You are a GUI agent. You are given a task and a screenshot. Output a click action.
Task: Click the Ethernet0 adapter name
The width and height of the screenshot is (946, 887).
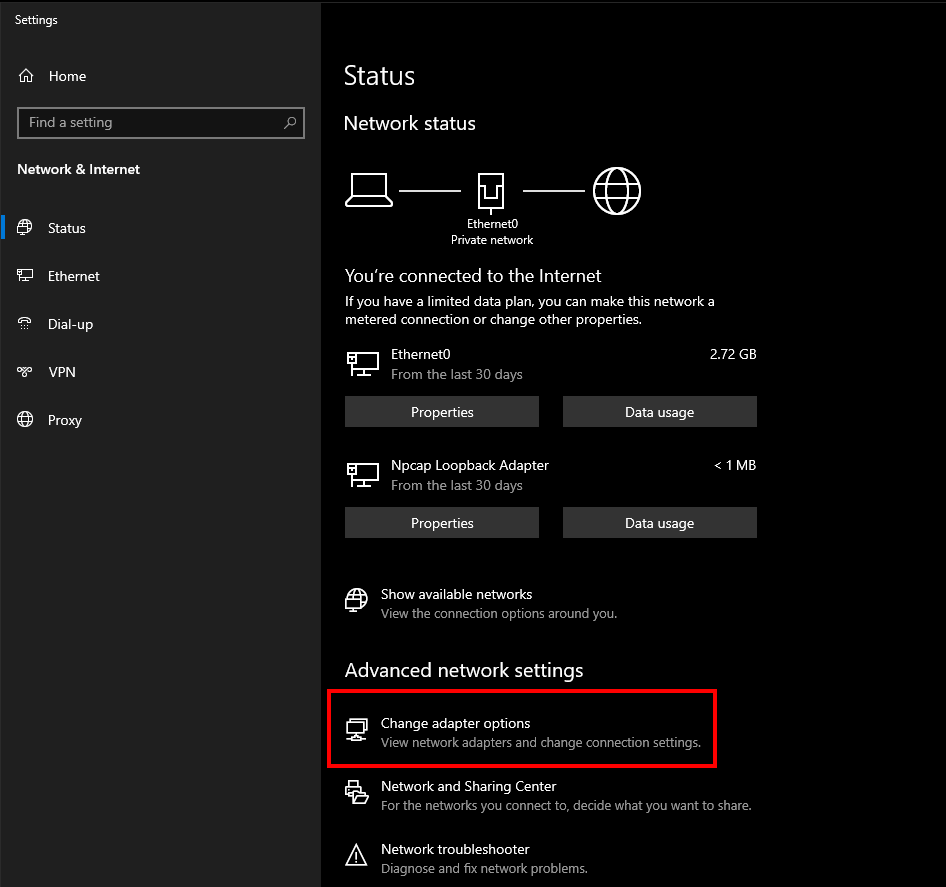tap(421, 354)
